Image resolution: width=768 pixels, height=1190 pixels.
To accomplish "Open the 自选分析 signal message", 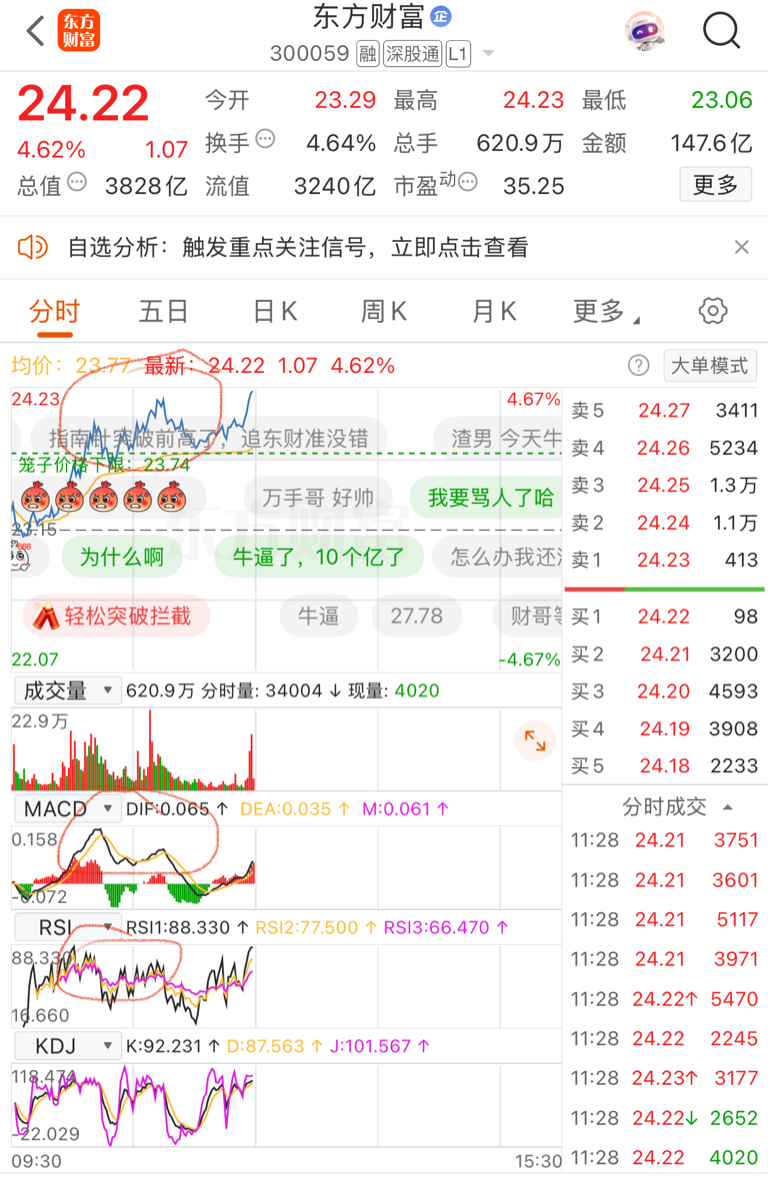I will (x=298, y=247).
